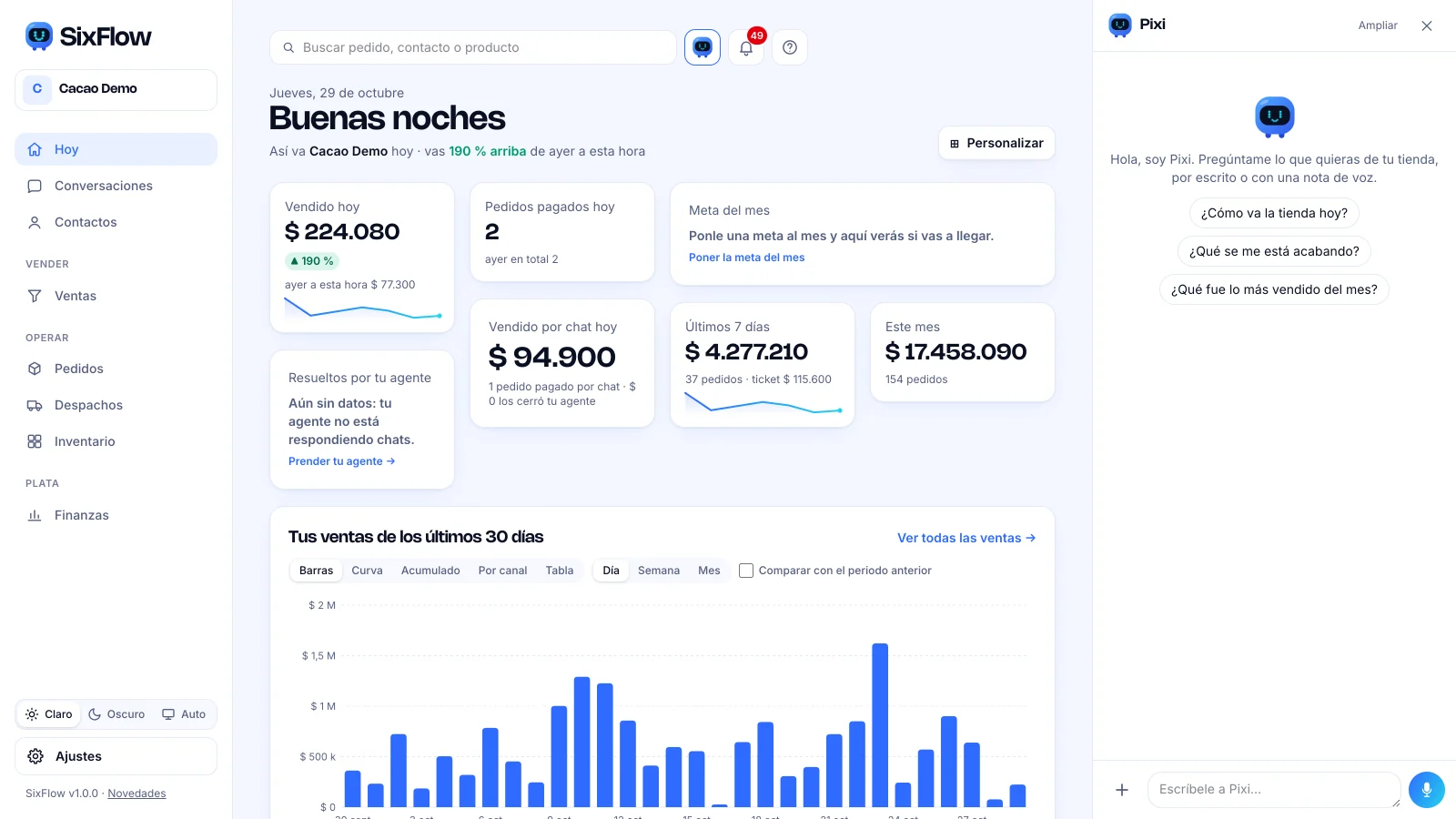Open Conversaciones in sidebar
Screen dimensions: 1456x819
[116, 186]
